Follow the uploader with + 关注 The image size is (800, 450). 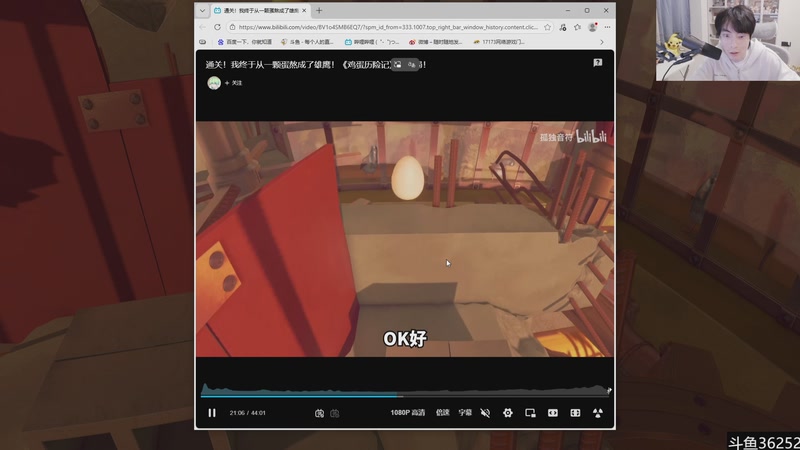coord(234,83)
